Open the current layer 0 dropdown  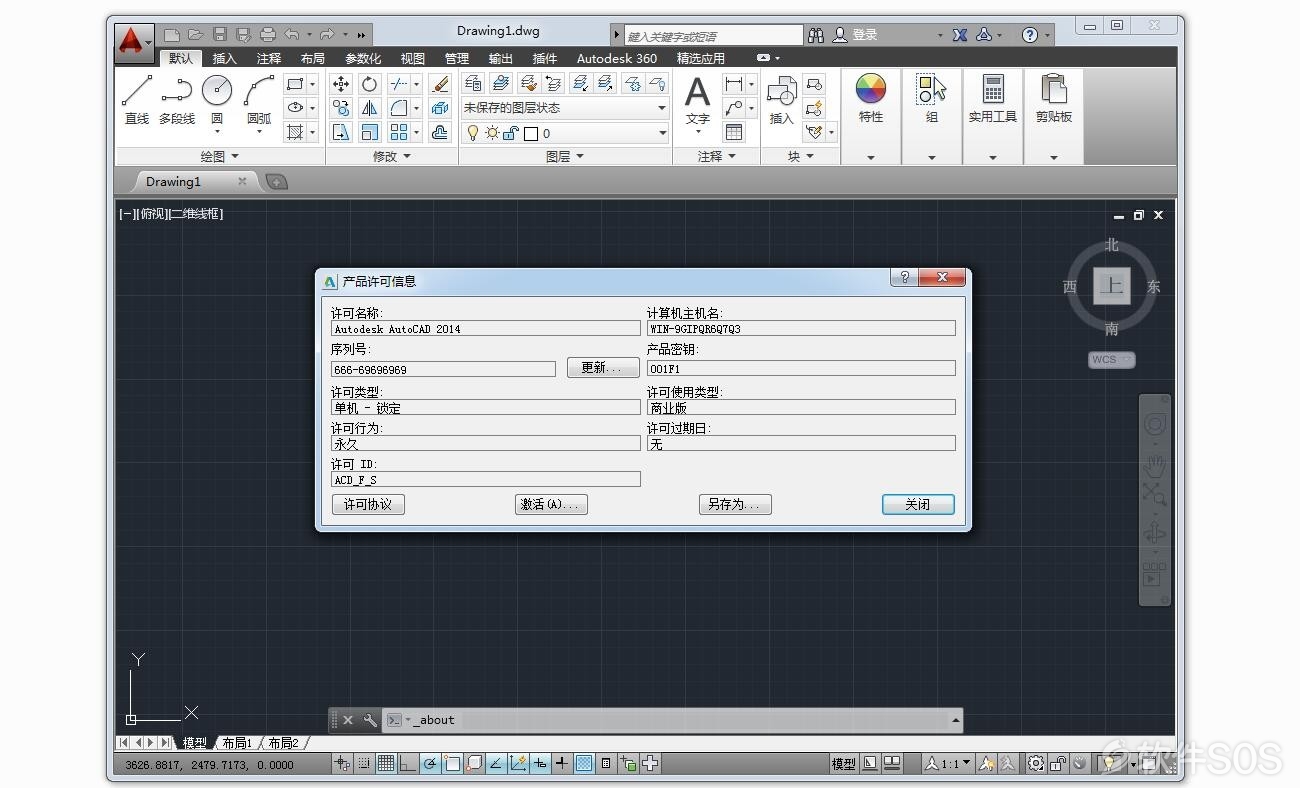coord(564,133)
